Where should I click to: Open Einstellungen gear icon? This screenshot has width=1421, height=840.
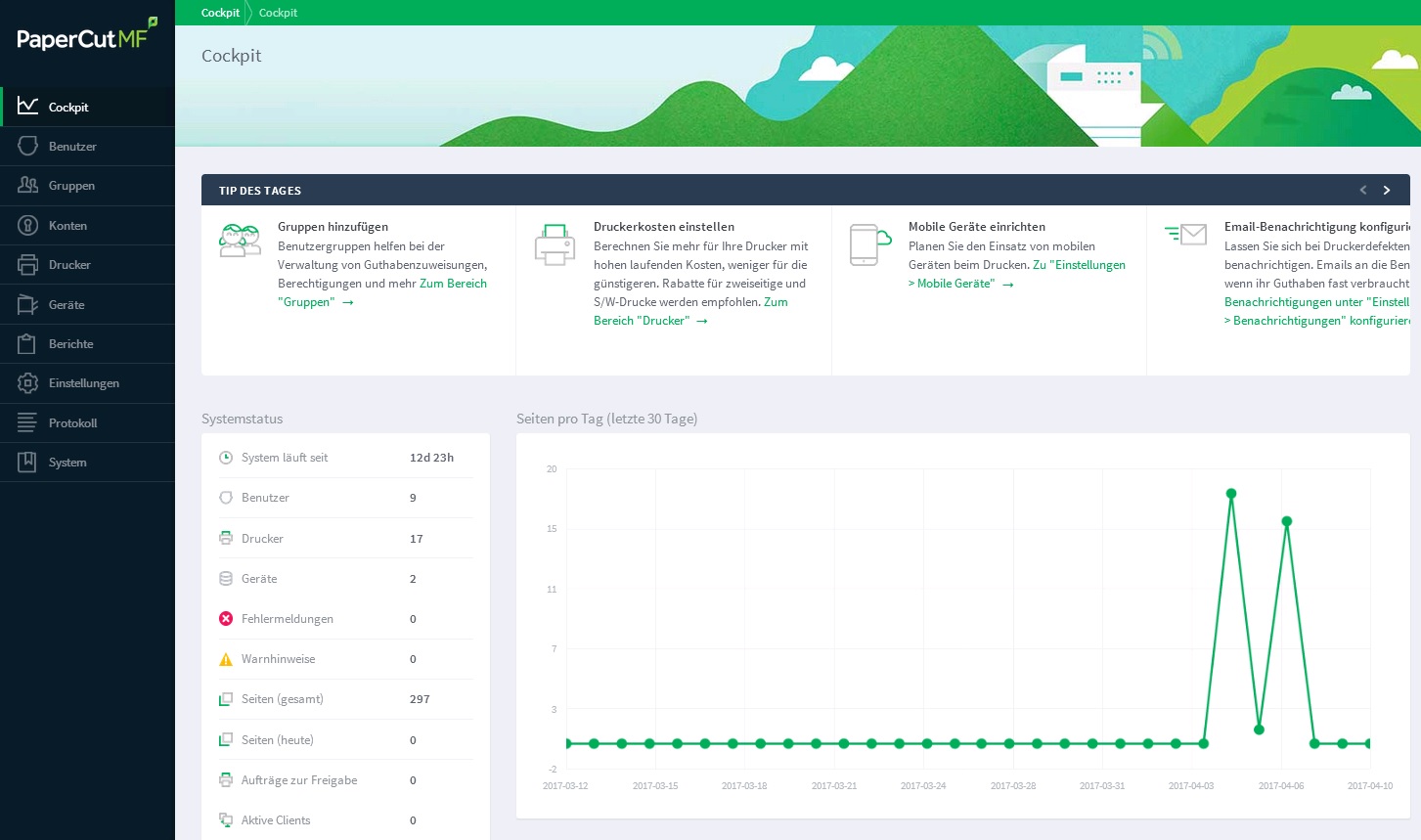pyautogui.click(x=27, y=383)
